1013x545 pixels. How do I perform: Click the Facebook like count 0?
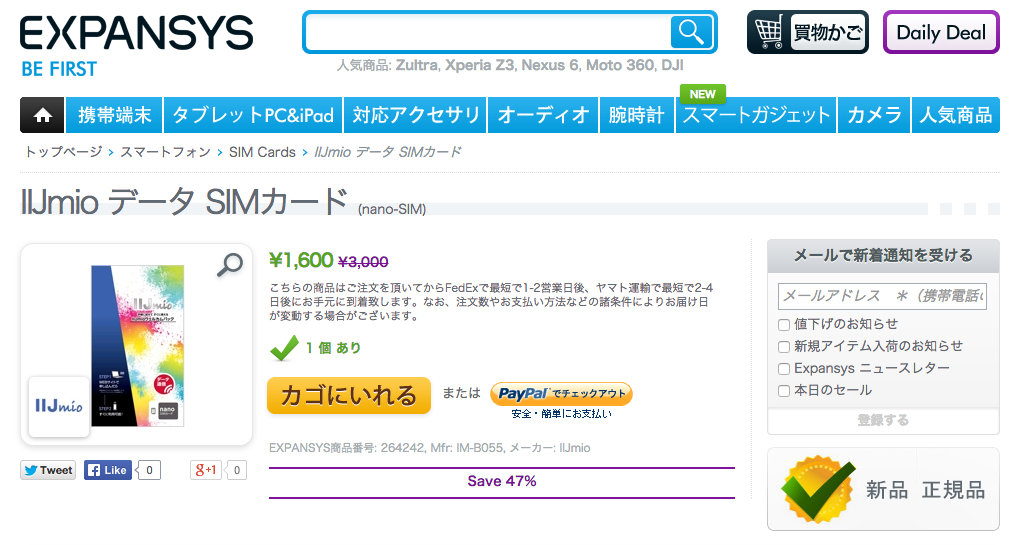[149, 470]
